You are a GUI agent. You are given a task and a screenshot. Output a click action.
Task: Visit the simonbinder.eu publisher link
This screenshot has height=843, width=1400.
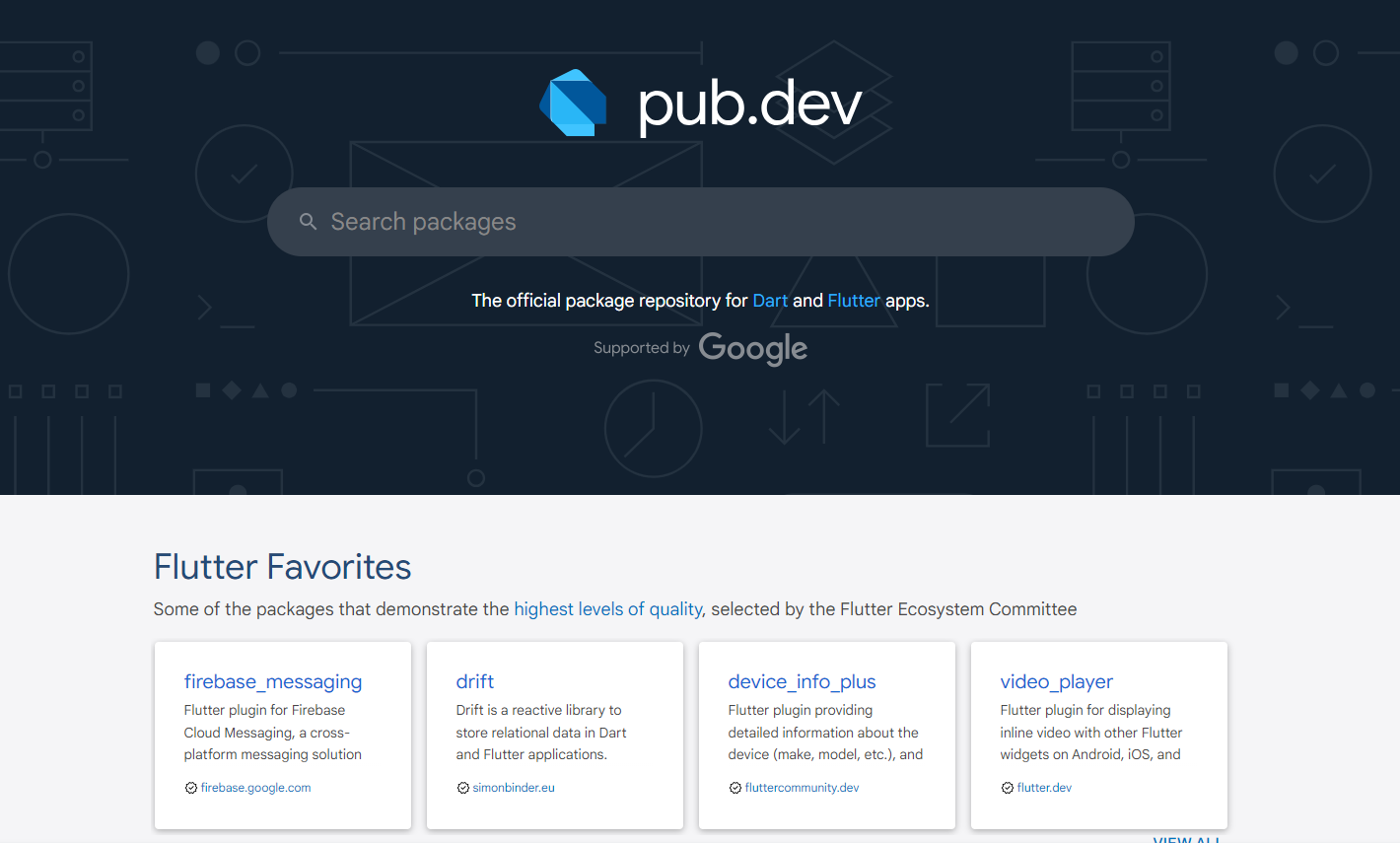pyautogui.click(x=514, y=788)
